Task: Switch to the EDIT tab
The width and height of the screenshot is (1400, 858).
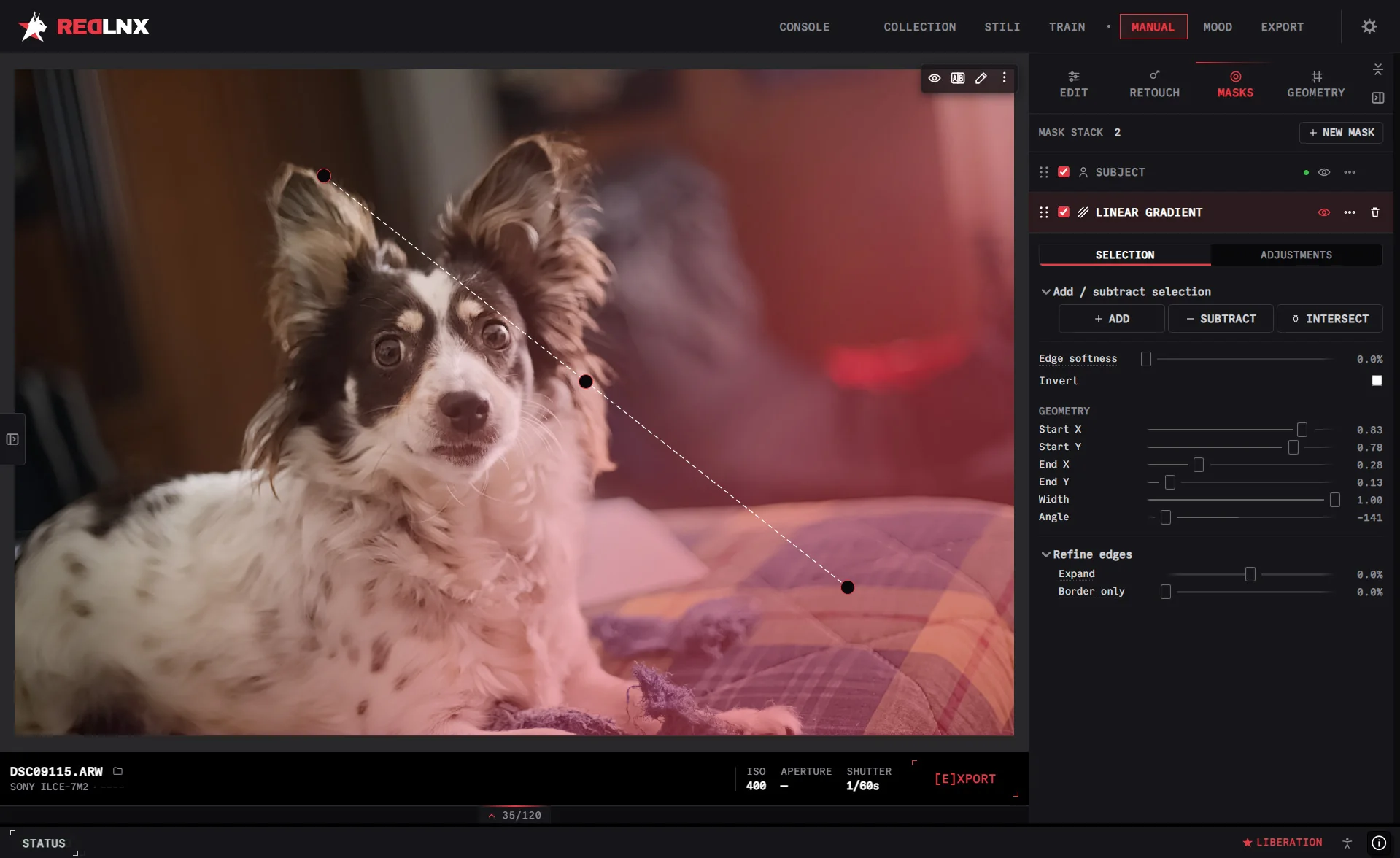Action: [1074, 85]
